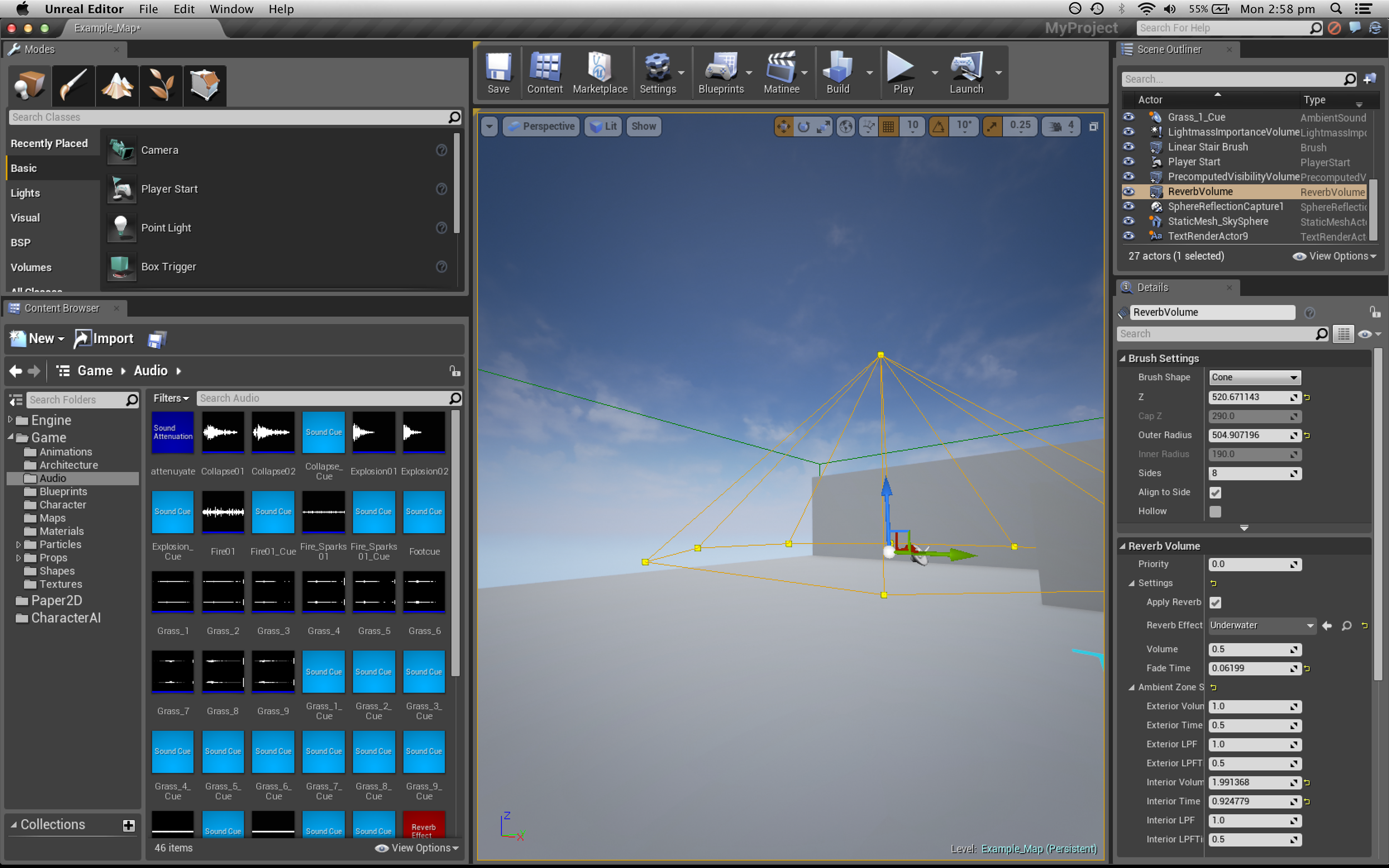Go back in Content Browser history
The image size is (1389, 868).
click(16, 371)
